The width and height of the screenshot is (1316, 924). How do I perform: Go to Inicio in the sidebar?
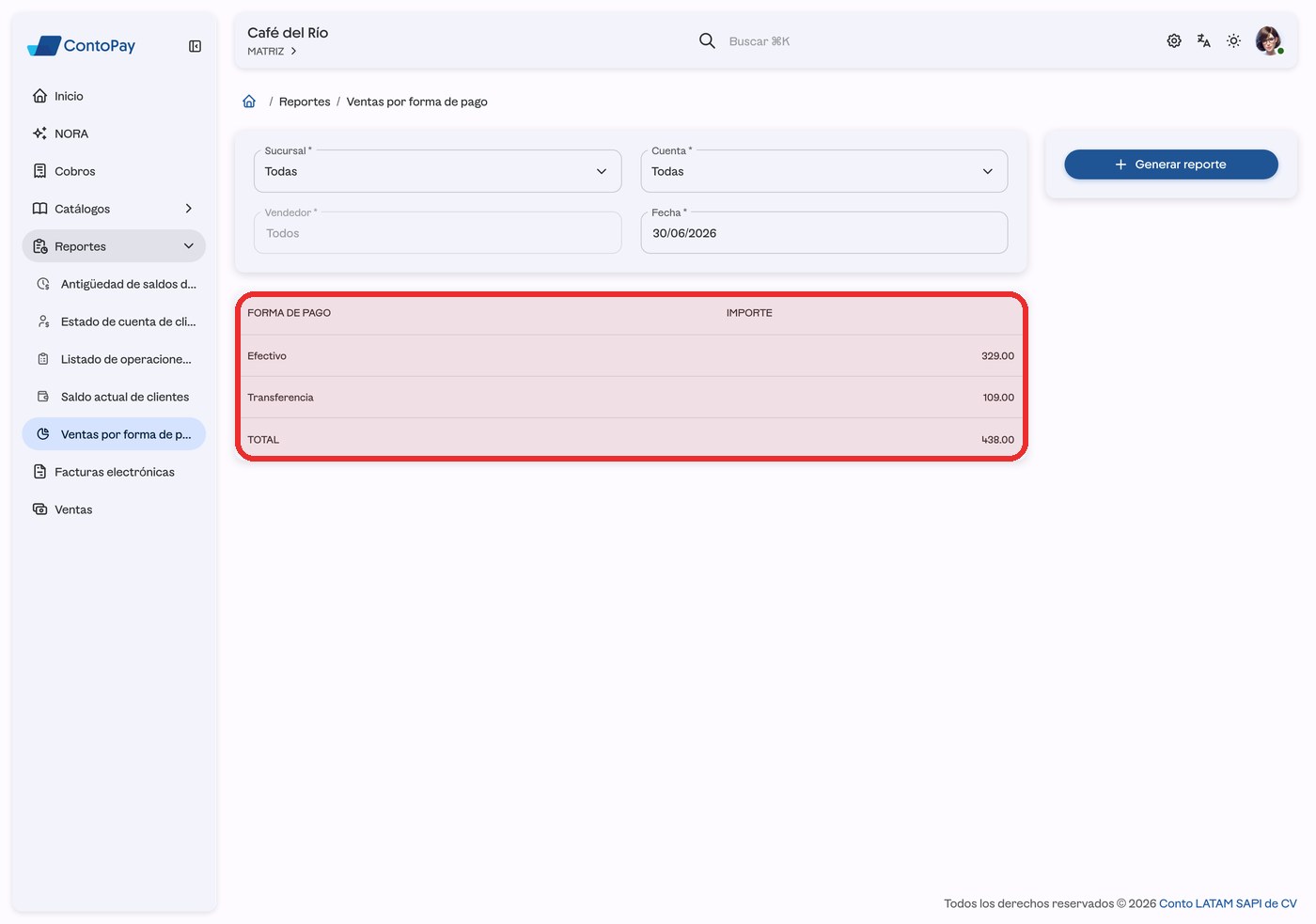(x=114, y=96)
